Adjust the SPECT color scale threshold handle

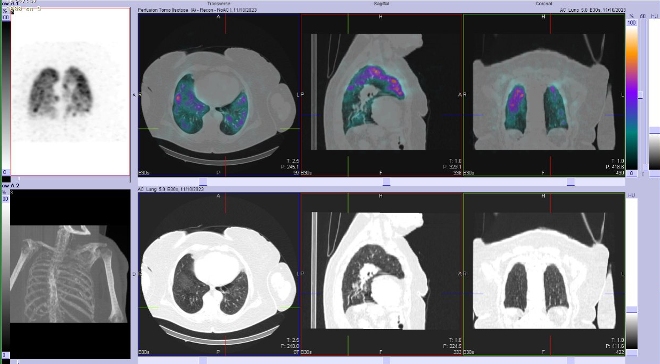(x=641, y=95)
